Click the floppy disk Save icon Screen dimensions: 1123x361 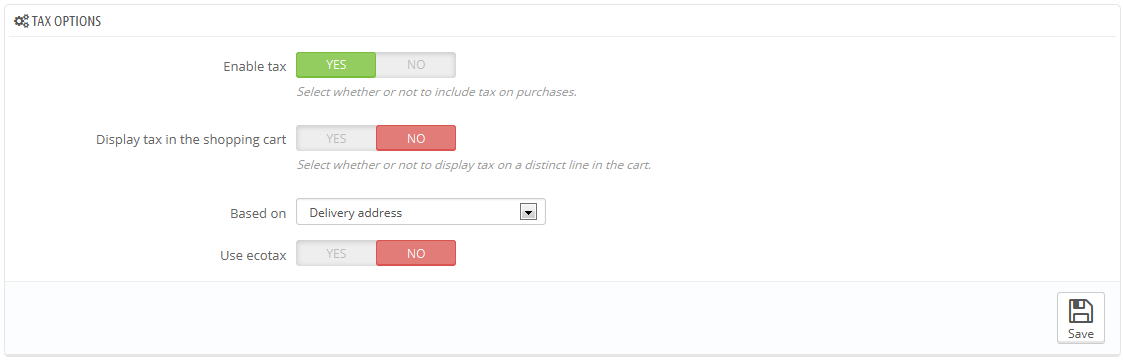tap(1081, 311)
